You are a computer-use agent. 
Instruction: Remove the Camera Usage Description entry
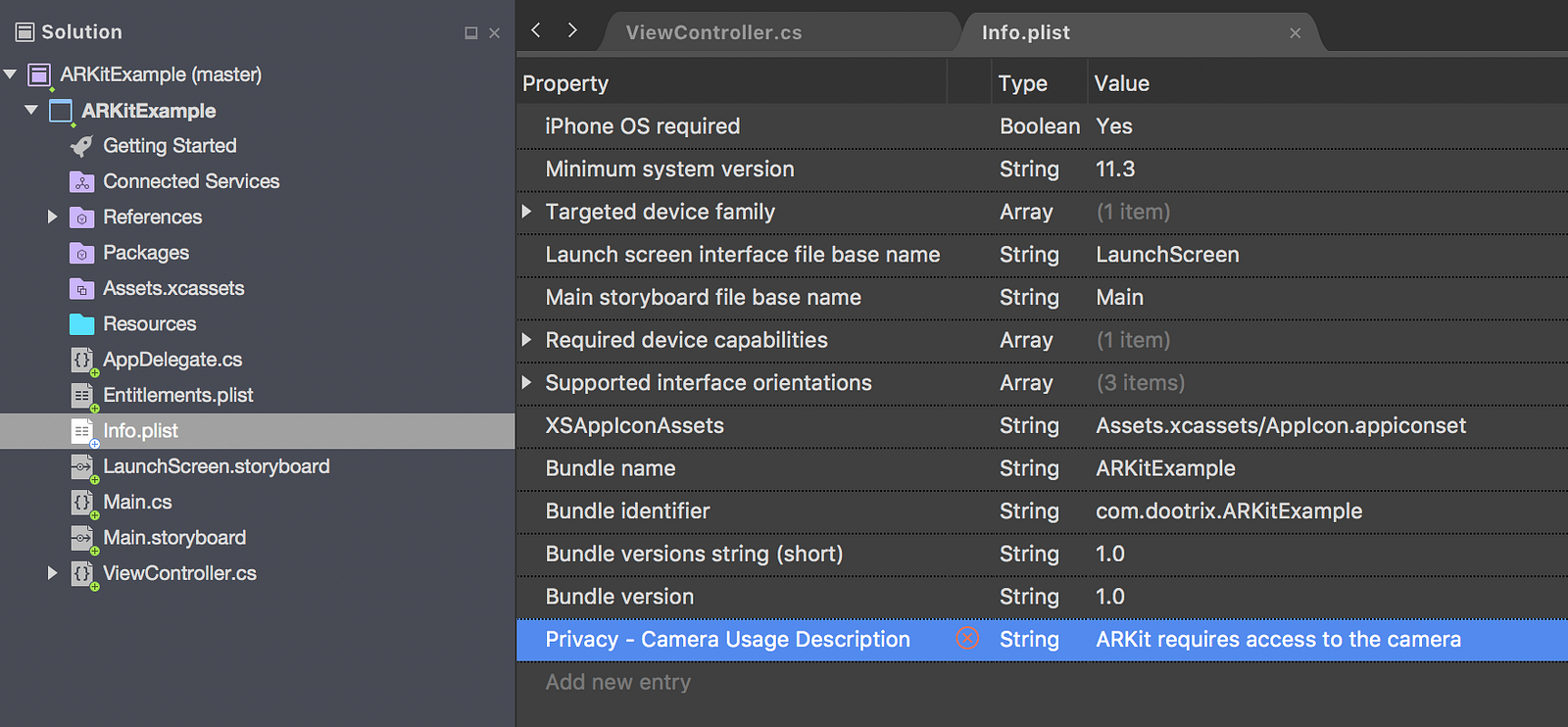tap(967, 639)
